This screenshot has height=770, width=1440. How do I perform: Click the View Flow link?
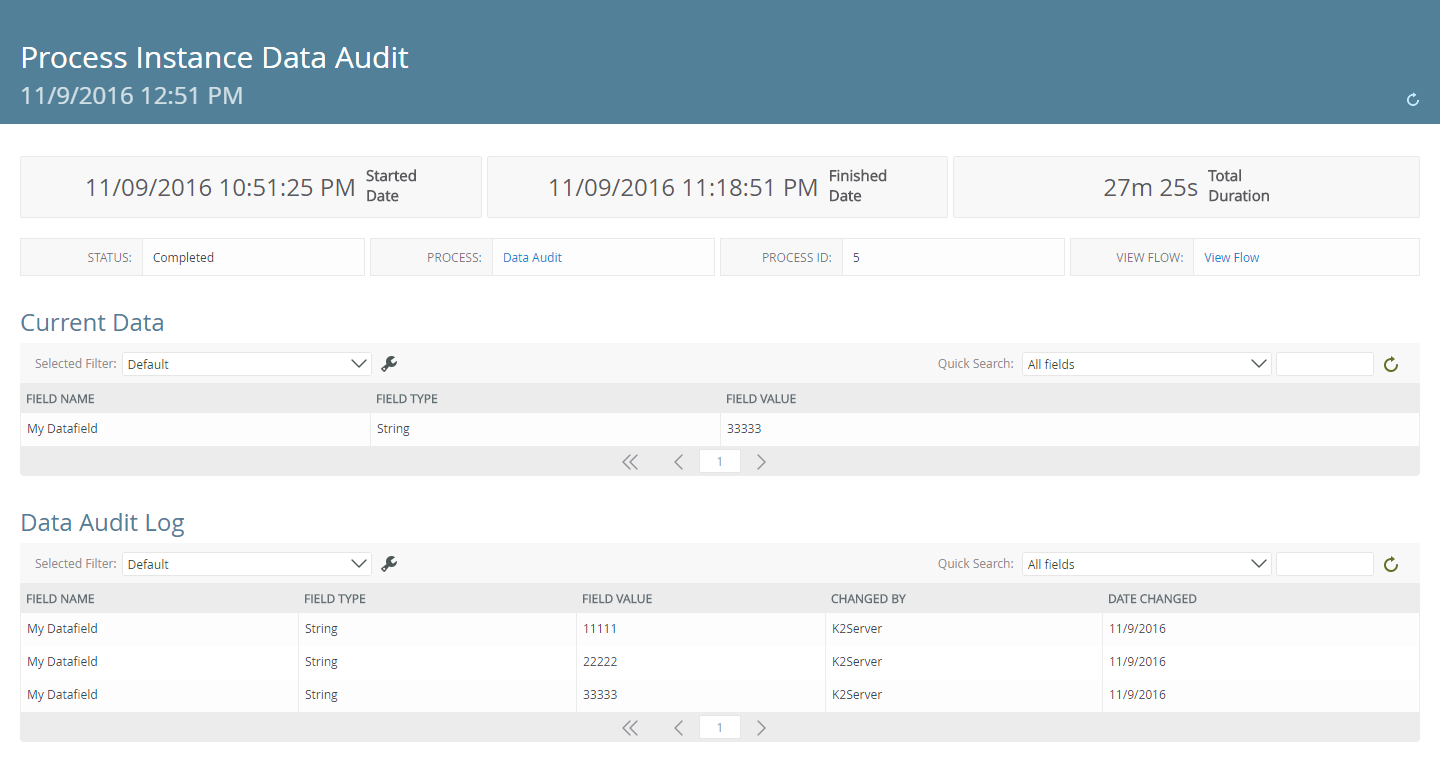click(1231, 258)
